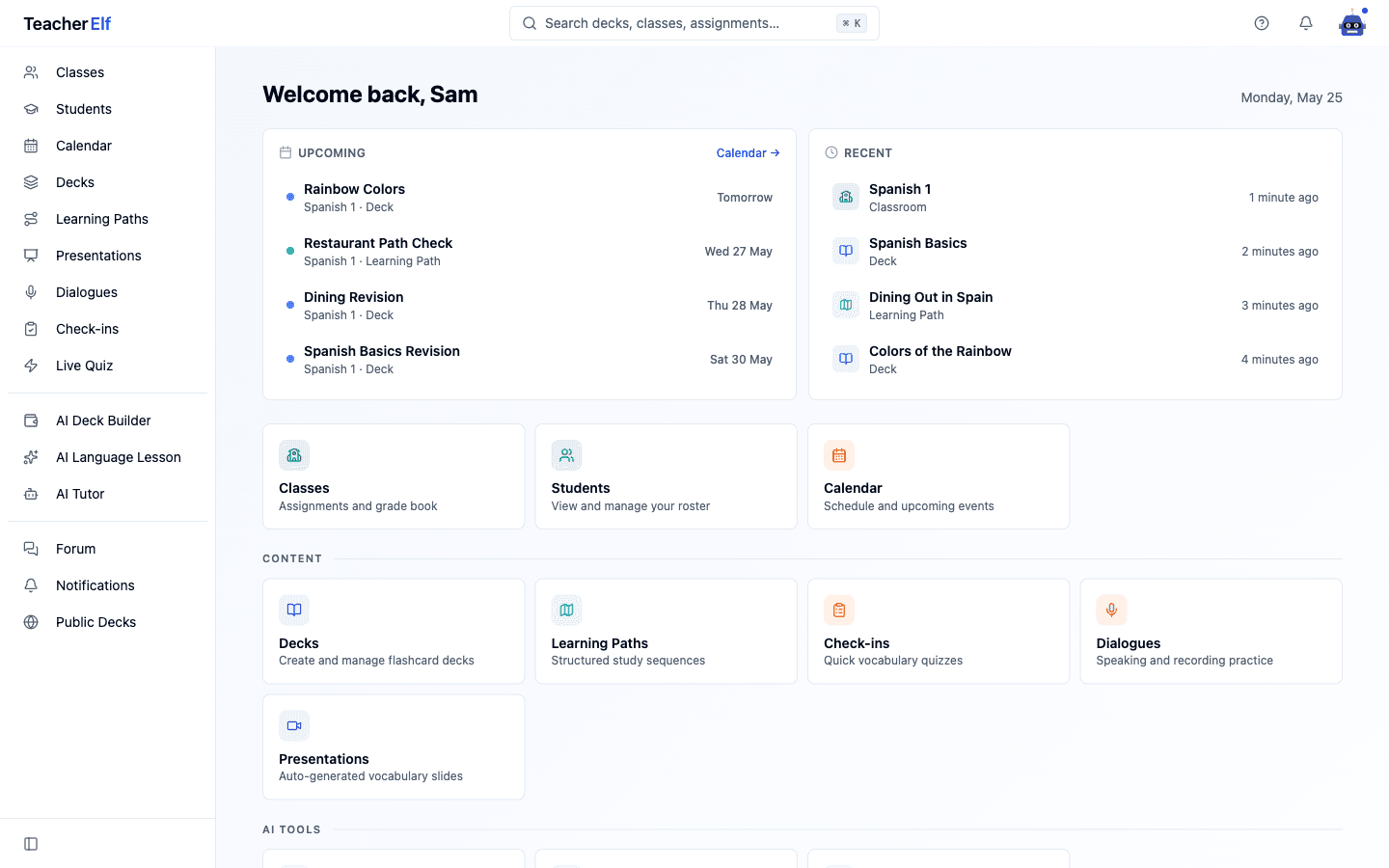This screenshot has width=1389, height=868.
Task: Open the Classes assignments and grade book card
Action: click(394, 476)
